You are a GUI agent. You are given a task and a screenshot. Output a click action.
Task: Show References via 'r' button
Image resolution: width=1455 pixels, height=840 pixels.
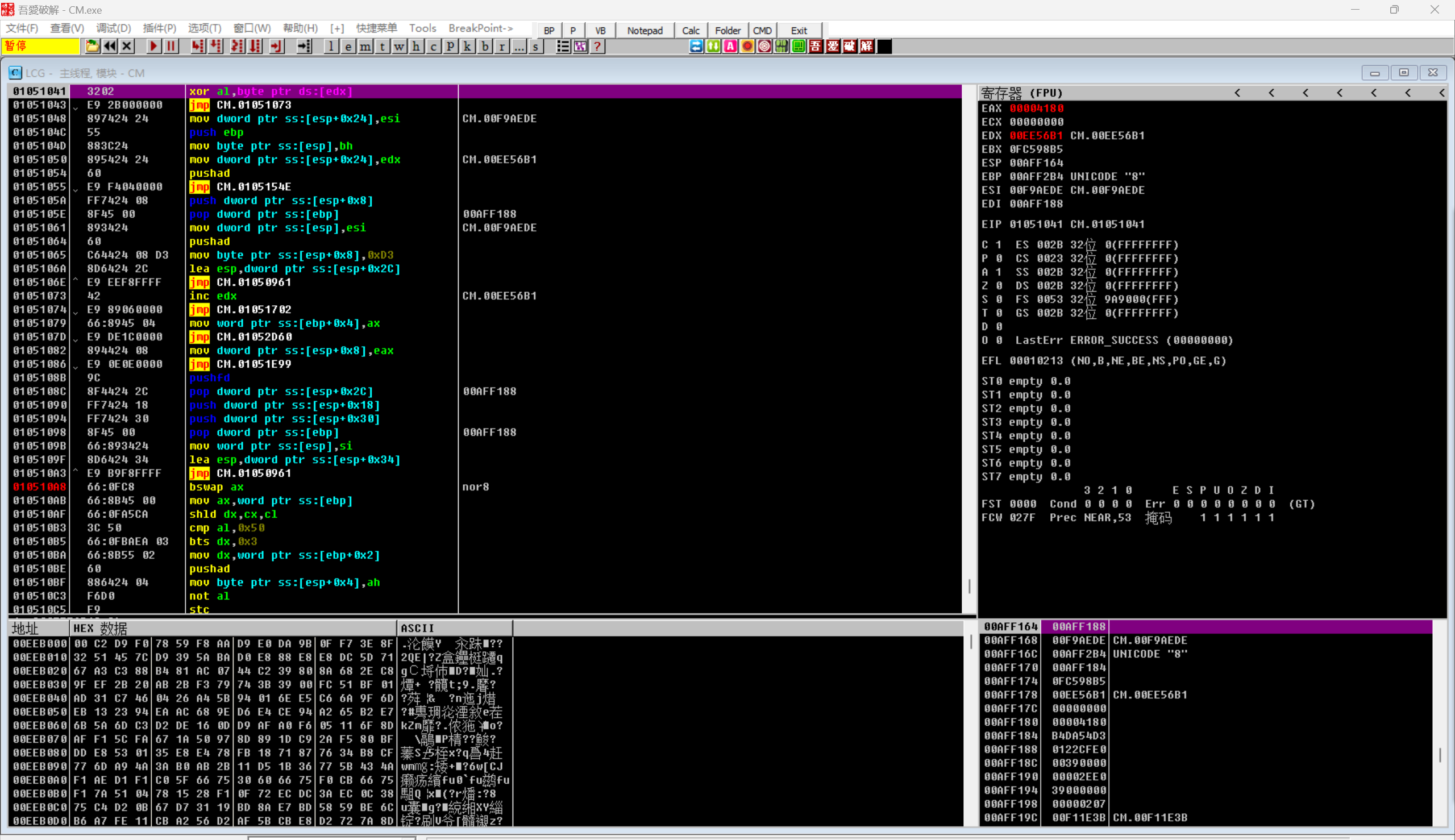tap(502, 46)
